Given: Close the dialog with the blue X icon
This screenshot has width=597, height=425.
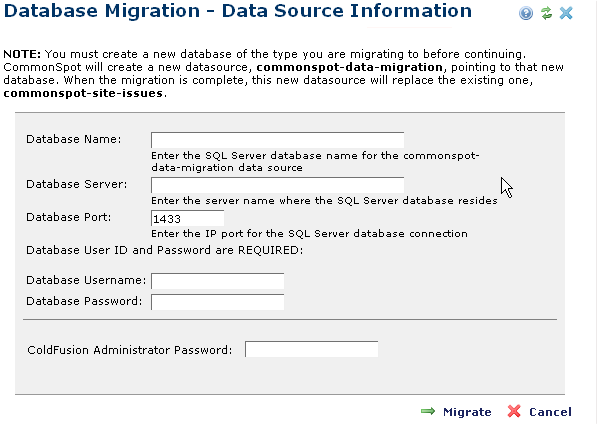Looking at the screenshot, I should [566, 13].
